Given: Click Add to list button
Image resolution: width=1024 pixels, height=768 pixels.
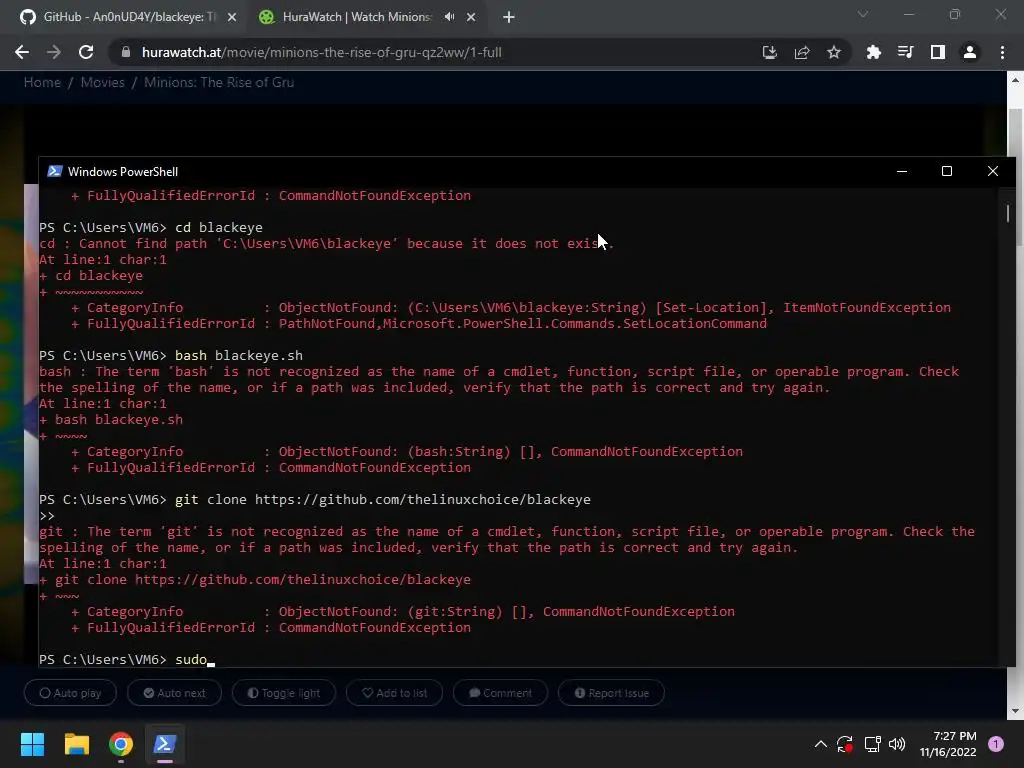Looking at the screenshot, I should click(x=394, y=693).
